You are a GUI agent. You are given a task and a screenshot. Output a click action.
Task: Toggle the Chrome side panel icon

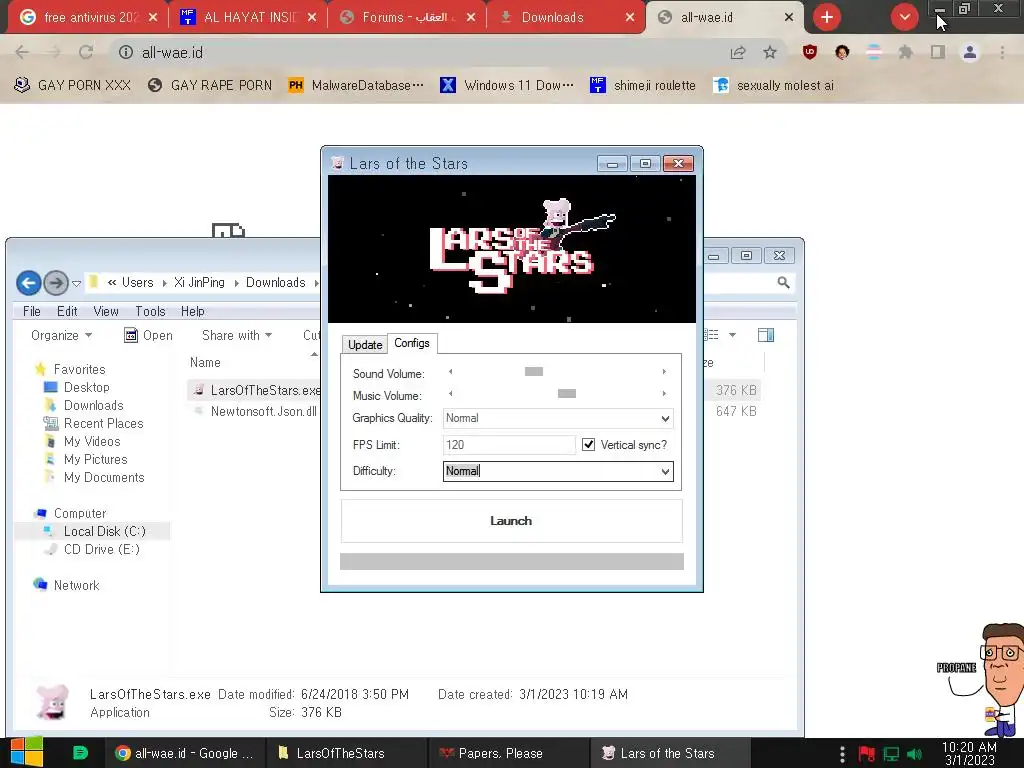(x=938, y=52)
